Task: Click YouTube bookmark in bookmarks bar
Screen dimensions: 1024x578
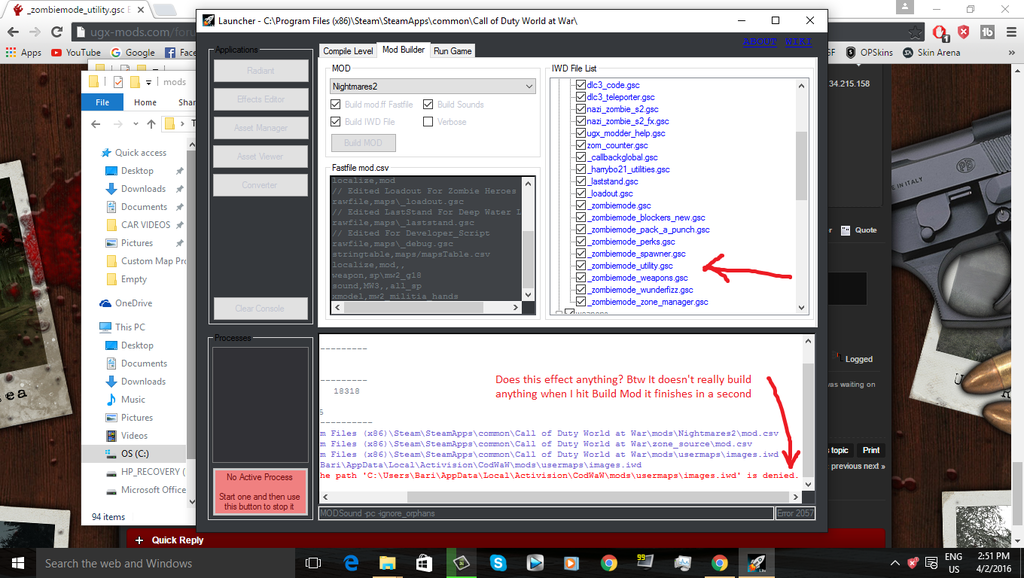Action: 76,52
